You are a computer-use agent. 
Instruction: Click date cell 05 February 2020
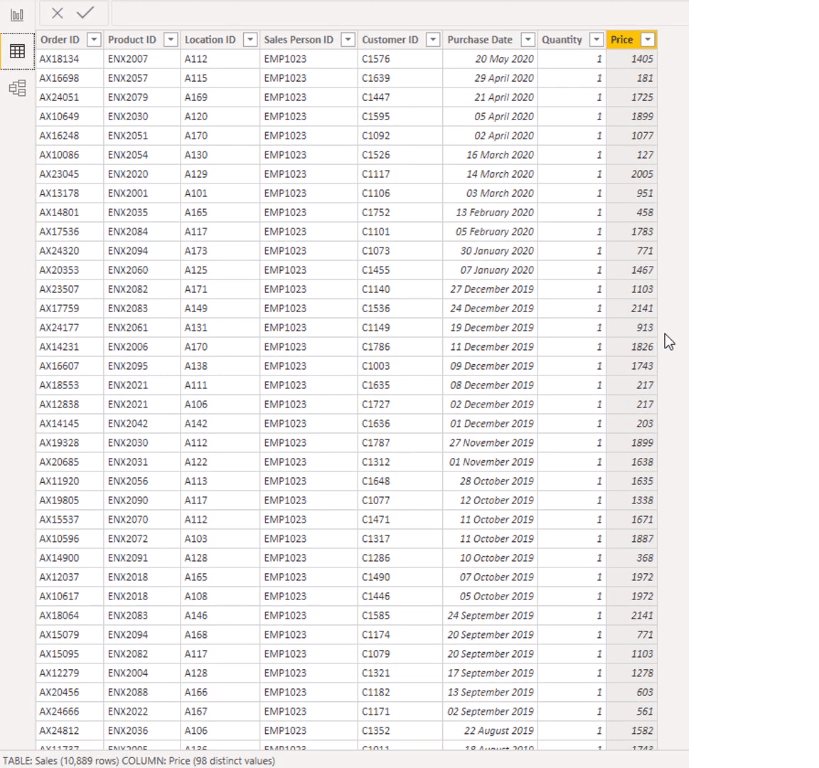coord(490,232)
